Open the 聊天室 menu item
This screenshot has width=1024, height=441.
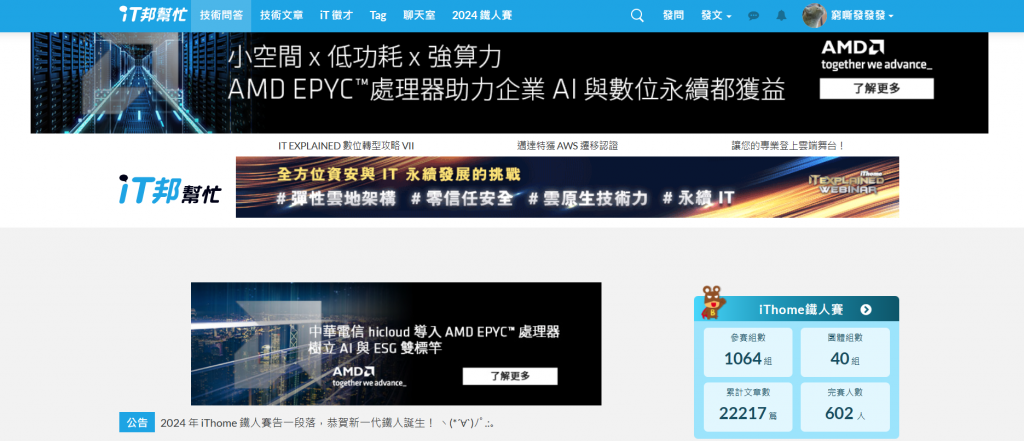[x=419, y=16]
